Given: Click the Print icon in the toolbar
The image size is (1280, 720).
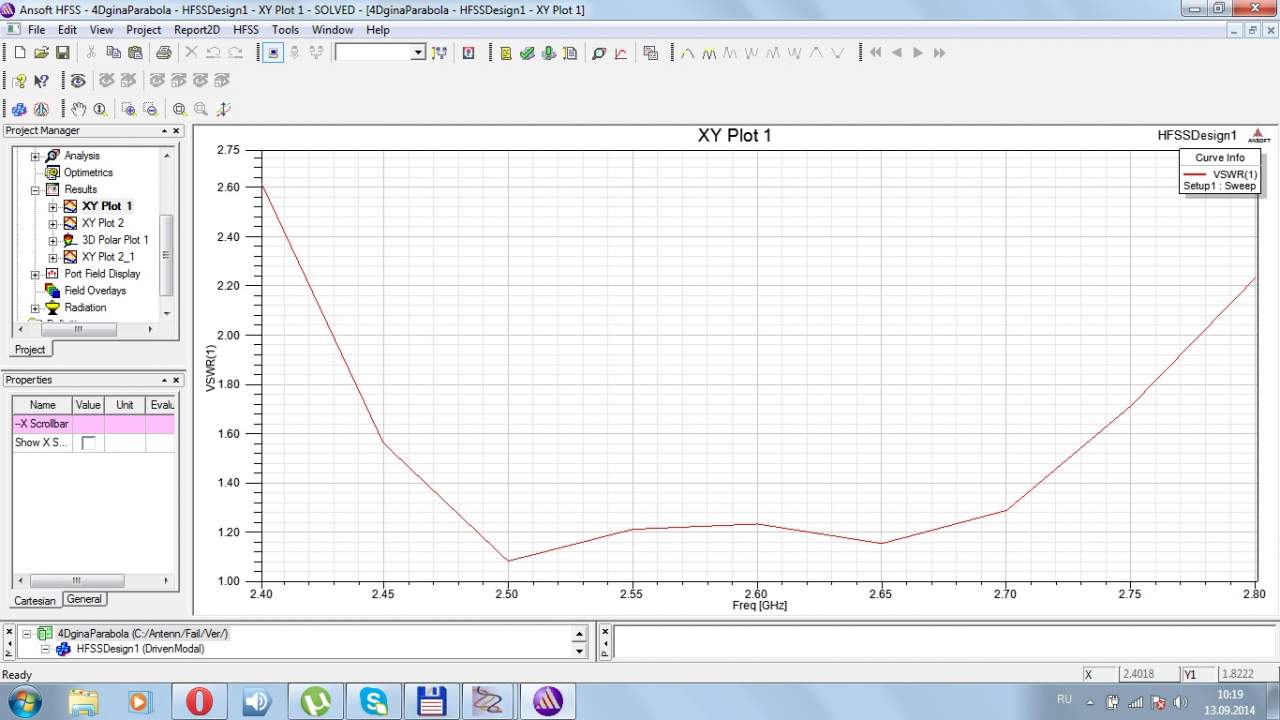Looking at the screenshot, I should pos(163,52).
